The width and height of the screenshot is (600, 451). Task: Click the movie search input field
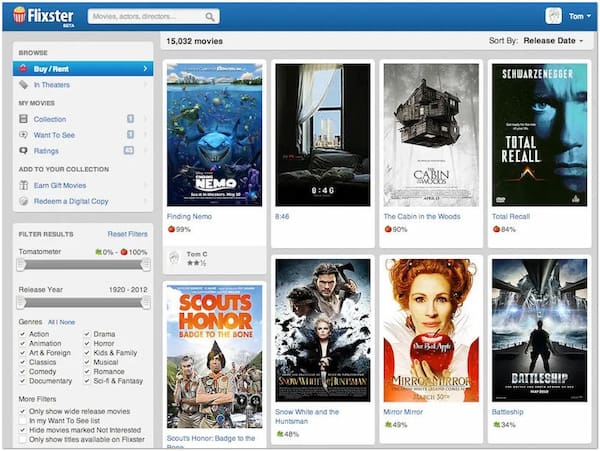[x=153, y=16]
